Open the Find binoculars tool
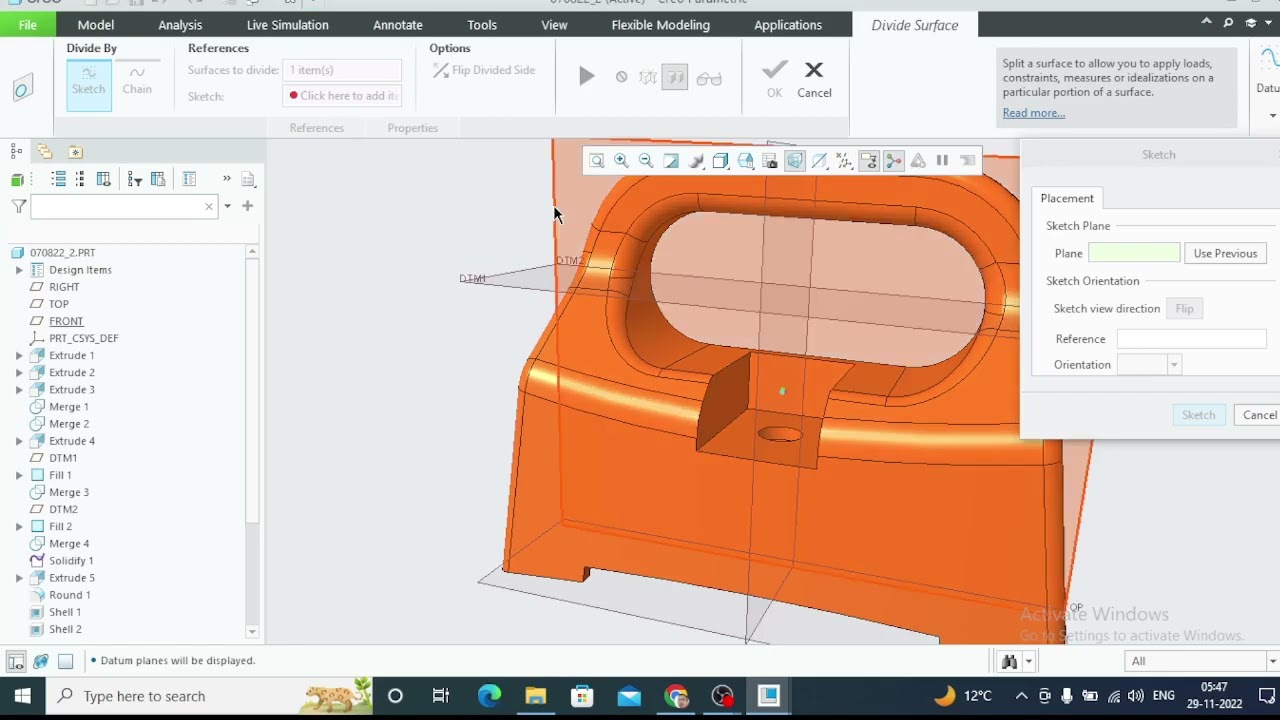 pyautogui.click(x=1009, y=661)
